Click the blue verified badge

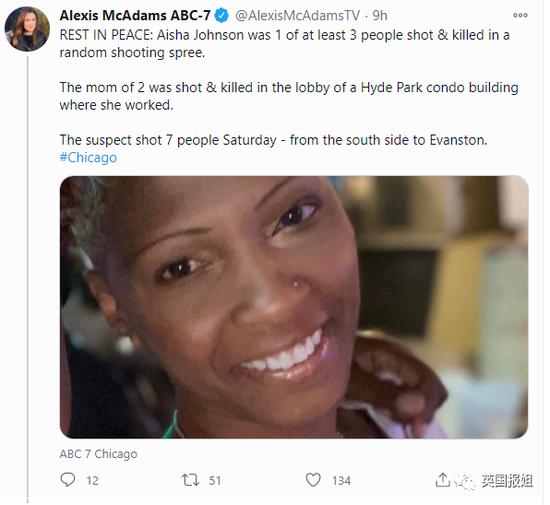point(222,16)
